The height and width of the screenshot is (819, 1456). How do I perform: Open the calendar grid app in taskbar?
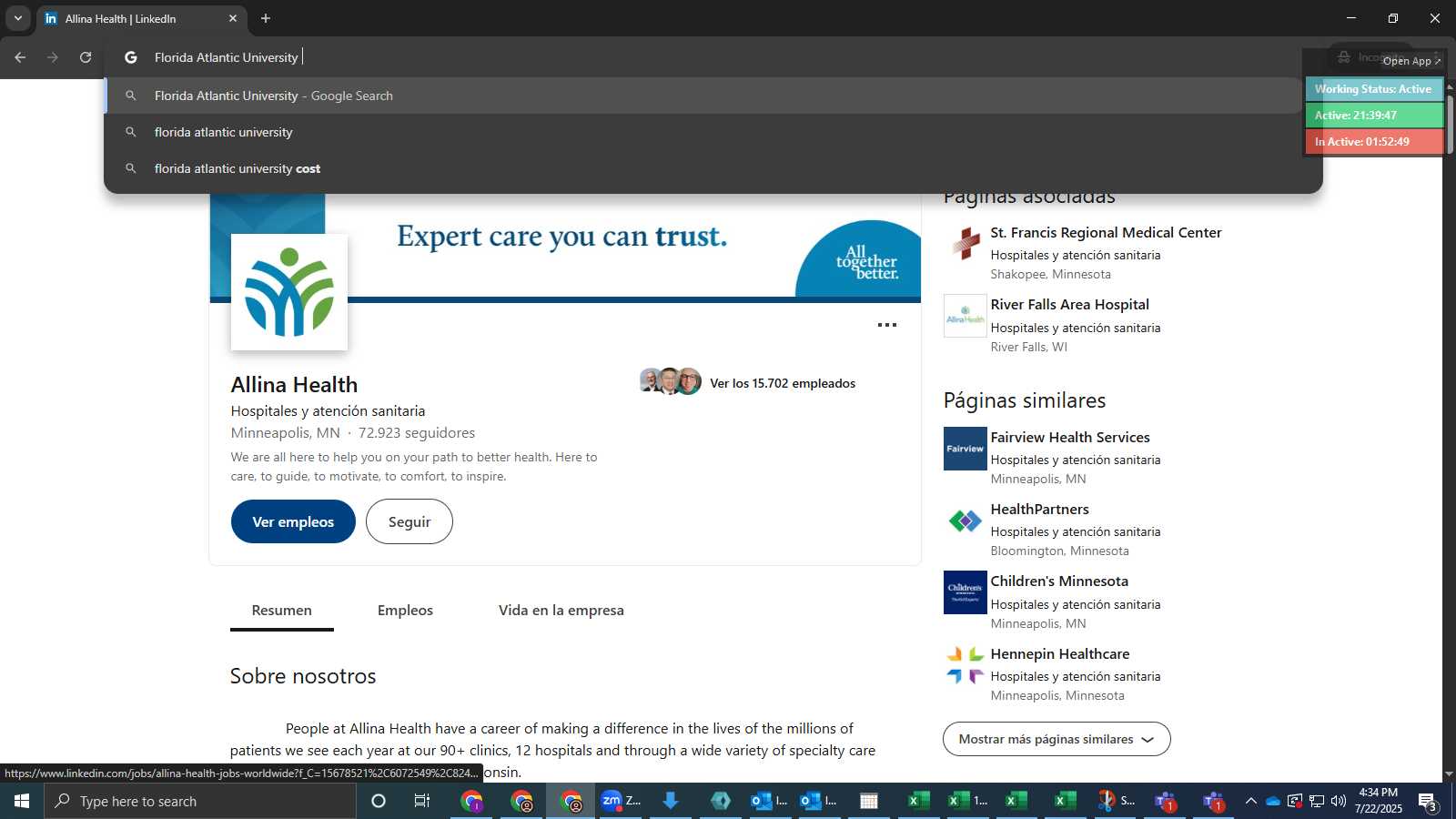point(869,801)
